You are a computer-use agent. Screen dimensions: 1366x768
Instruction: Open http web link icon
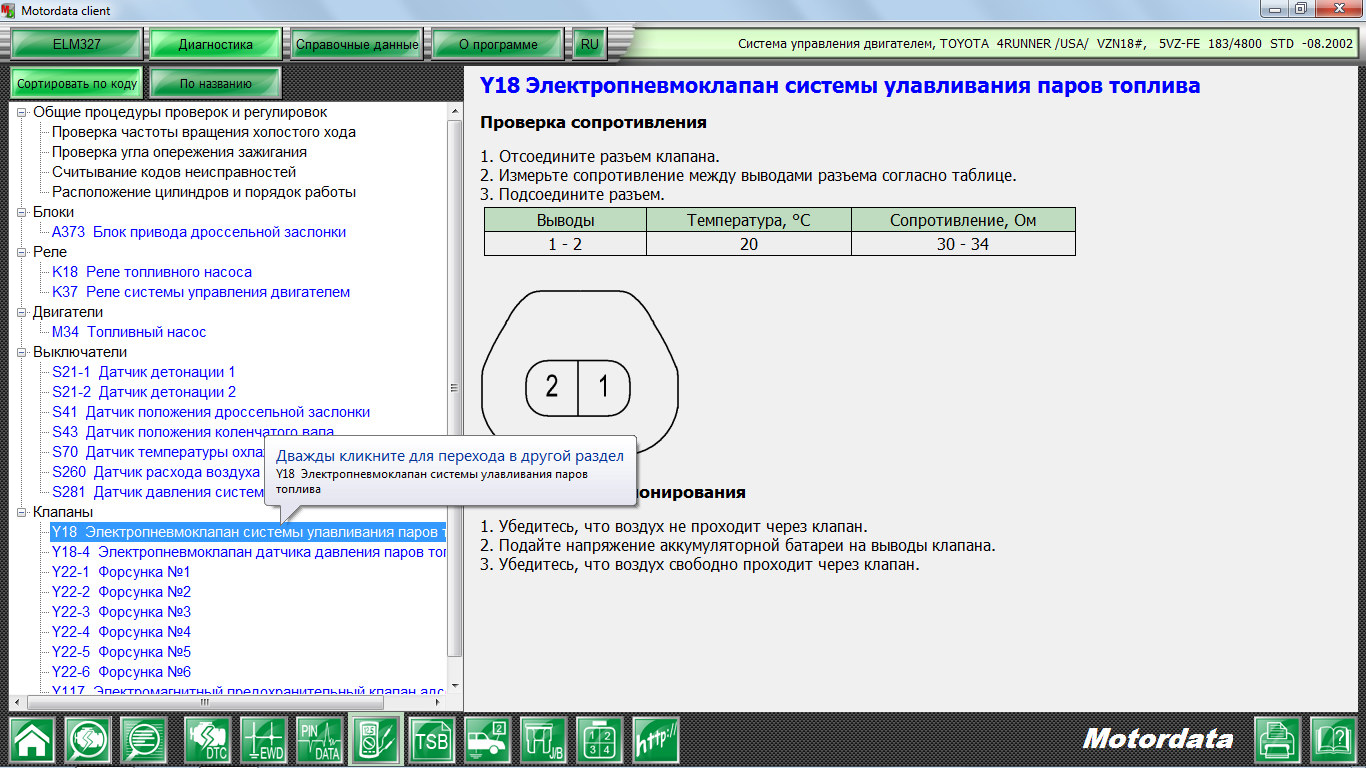(656, 741)
